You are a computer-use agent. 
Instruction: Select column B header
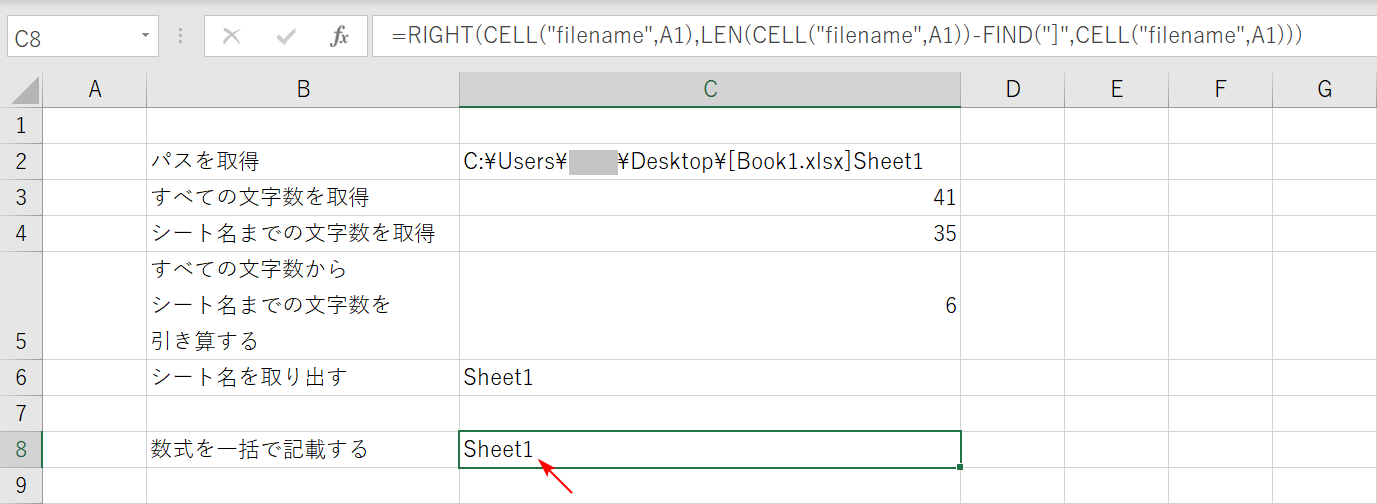(x=303, y=90)
